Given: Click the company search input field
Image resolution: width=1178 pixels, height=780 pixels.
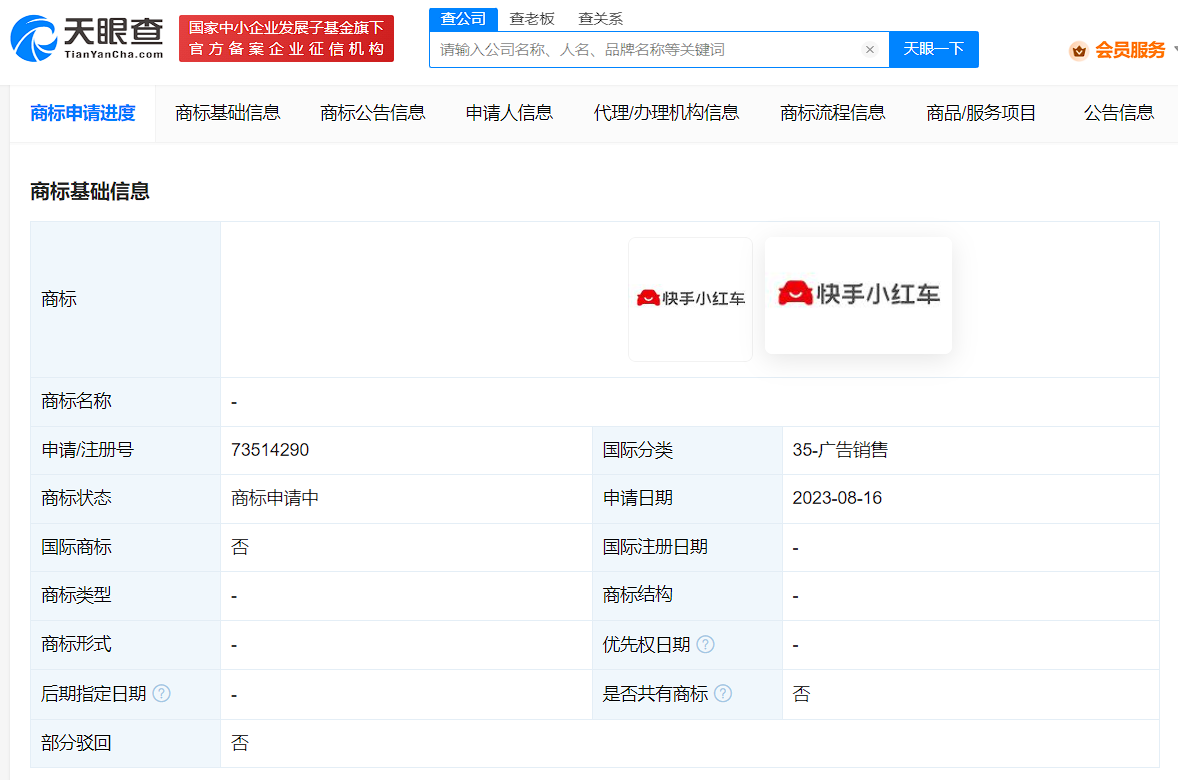Looking at the screenshot, I should (650, 49).
